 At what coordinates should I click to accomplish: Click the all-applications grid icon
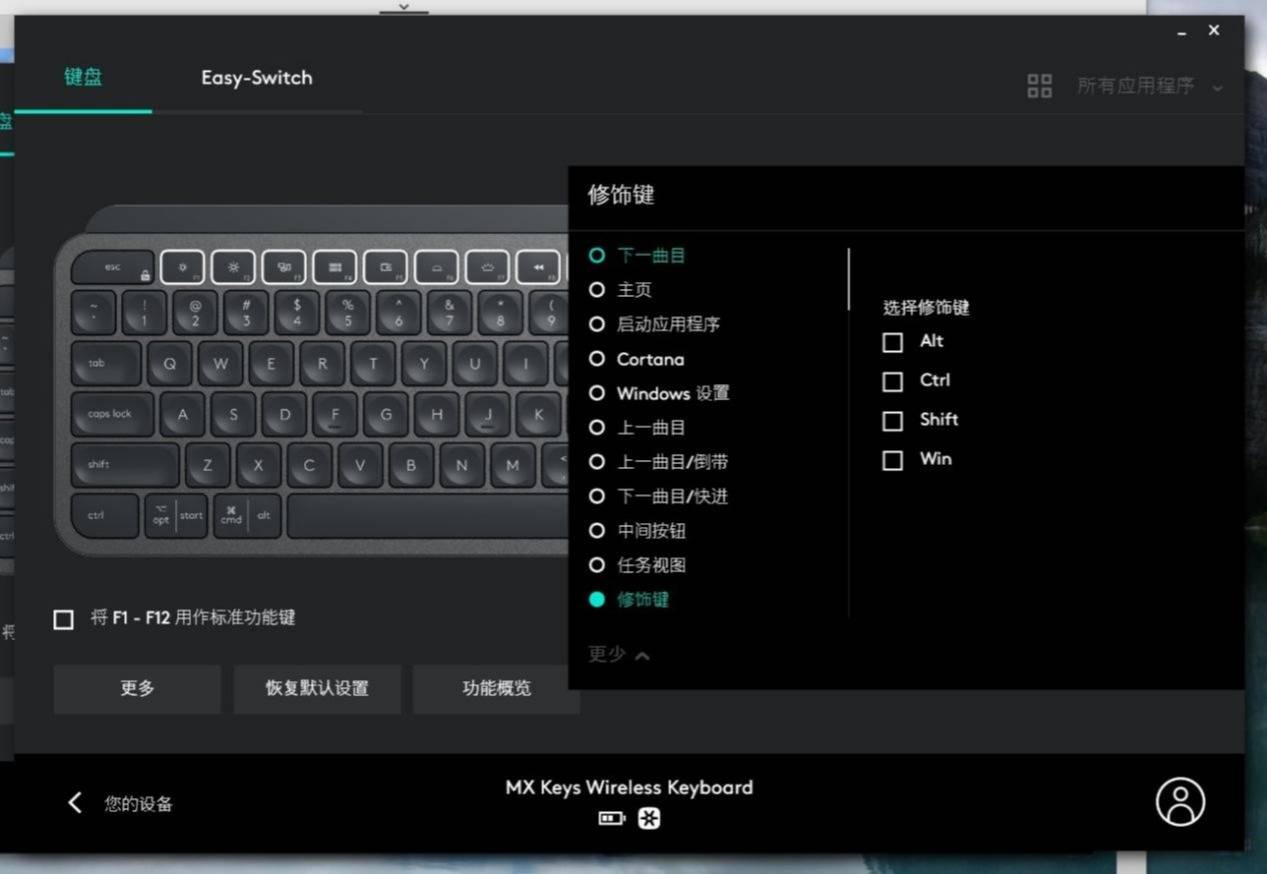pyautogui.click(x=1040, y=86)
